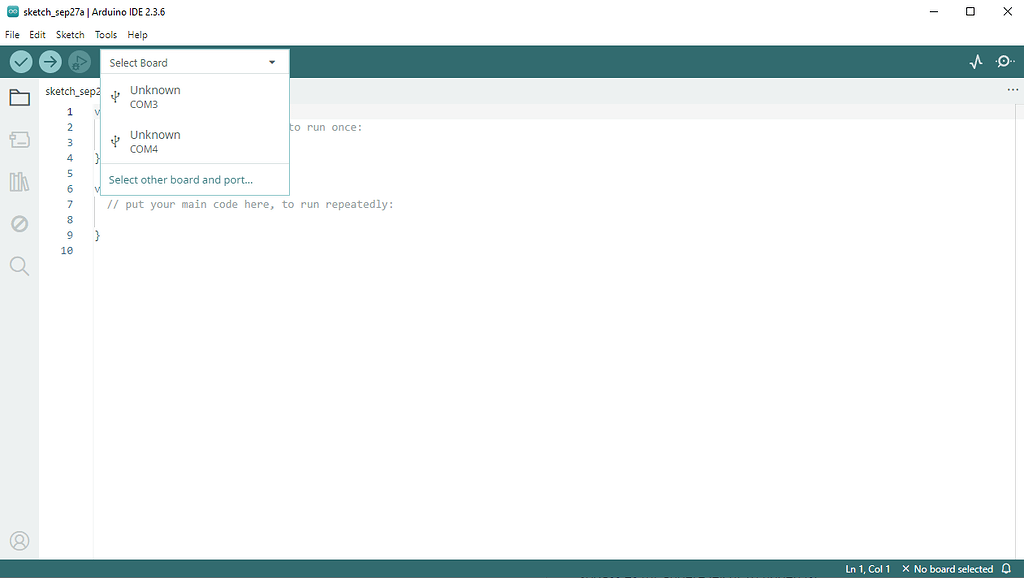
Task: Open the Search magnifier in sidebar
Action: coord(20,266)
